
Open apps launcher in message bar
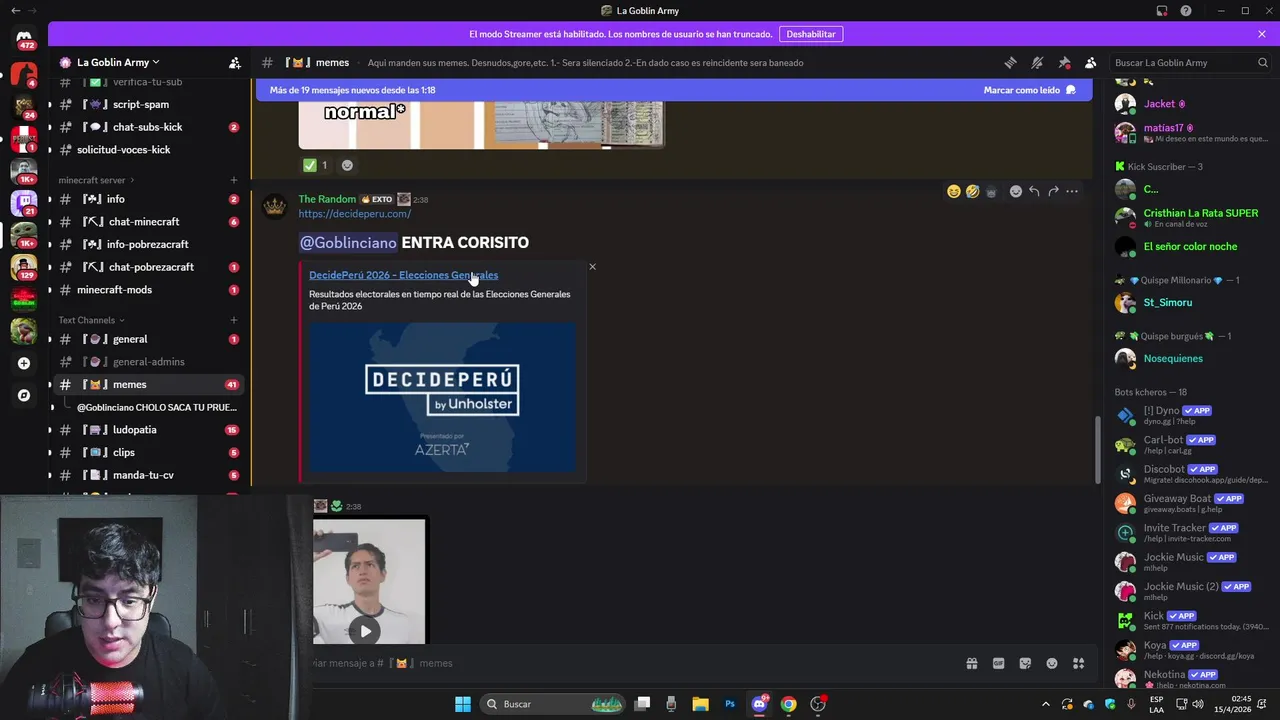1078,663
